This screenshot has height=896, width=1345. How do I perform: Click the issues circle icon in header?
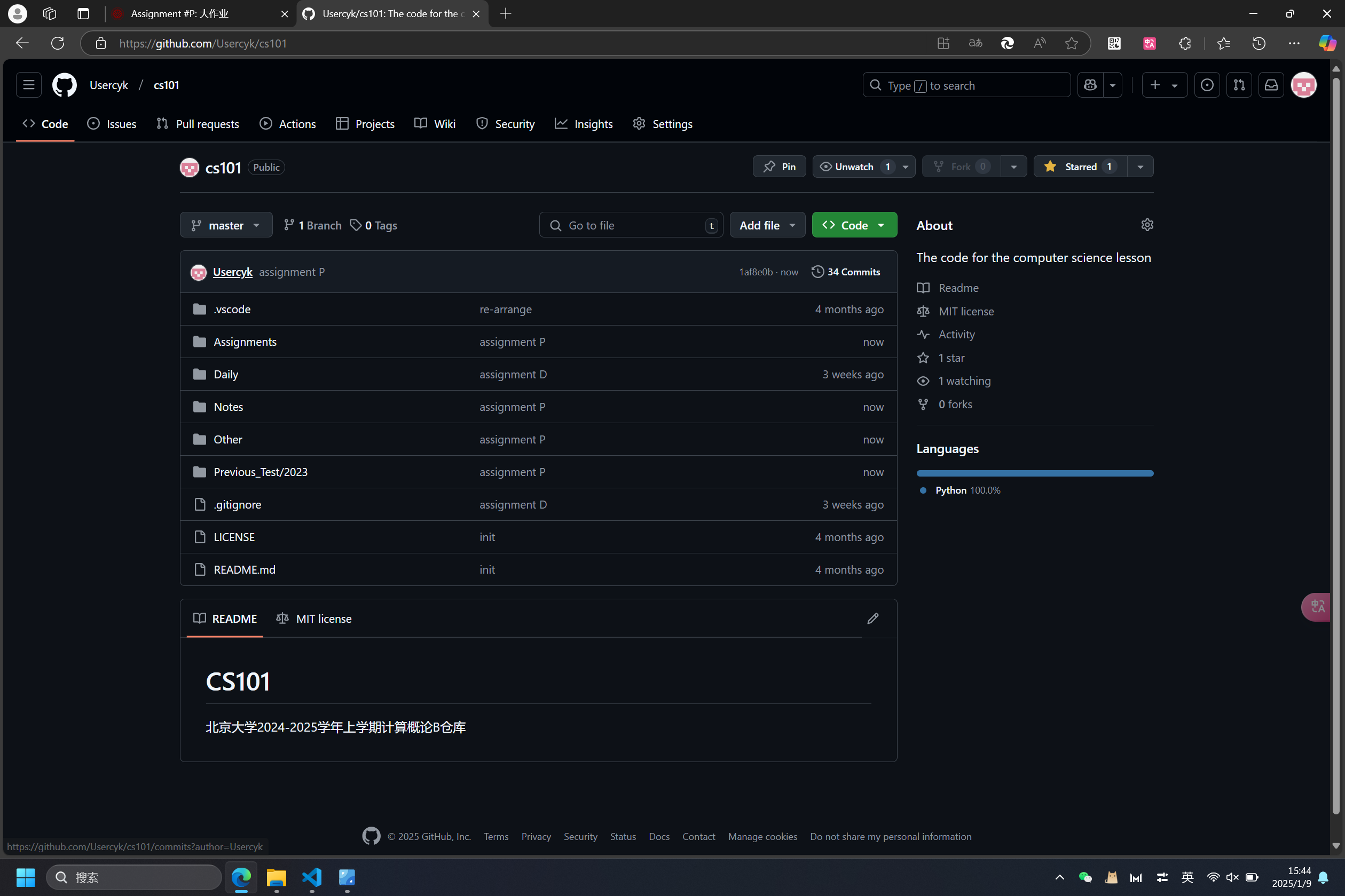coord(1207,85)
